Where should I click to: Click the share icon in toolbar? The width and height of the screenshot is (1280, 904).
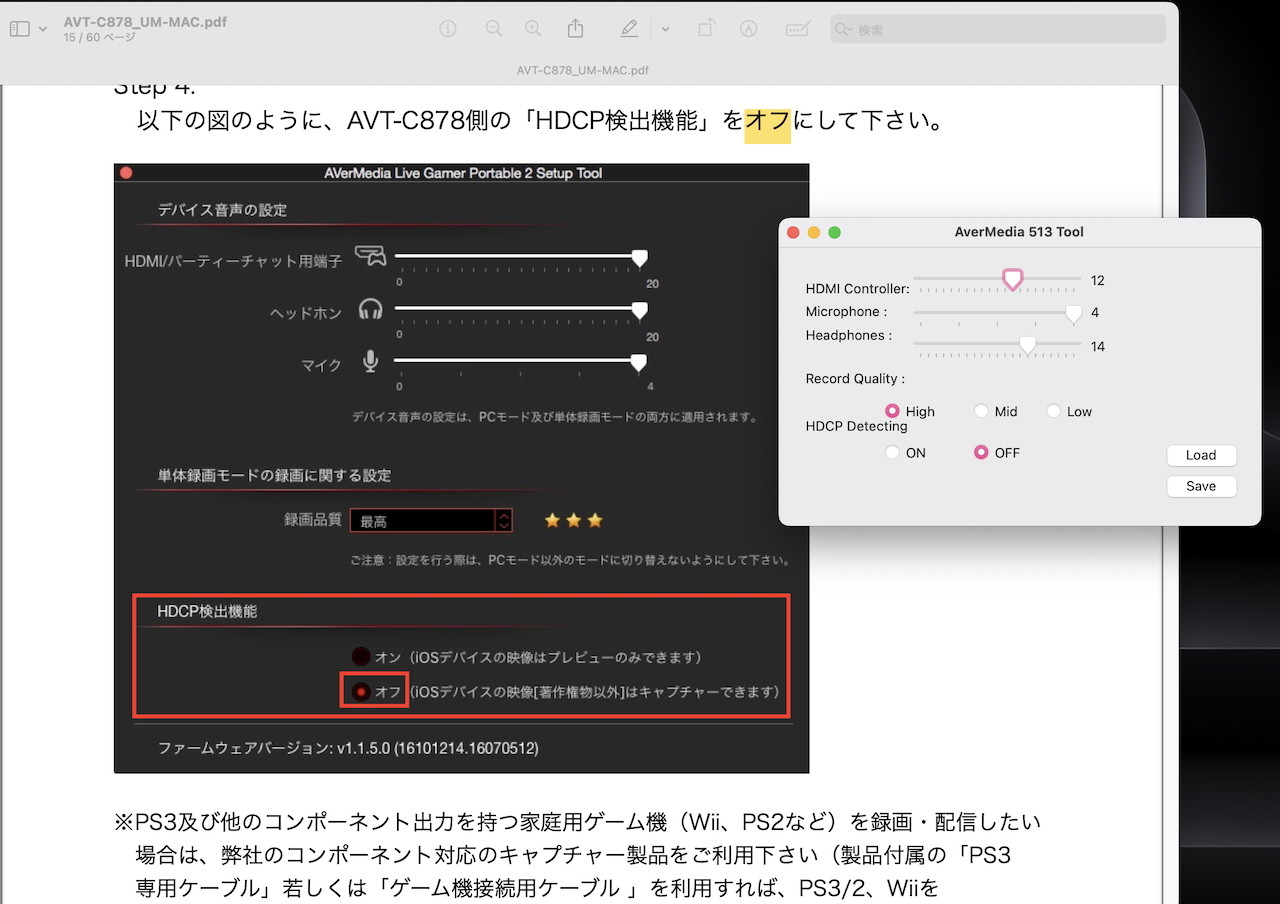coord(576,29)
